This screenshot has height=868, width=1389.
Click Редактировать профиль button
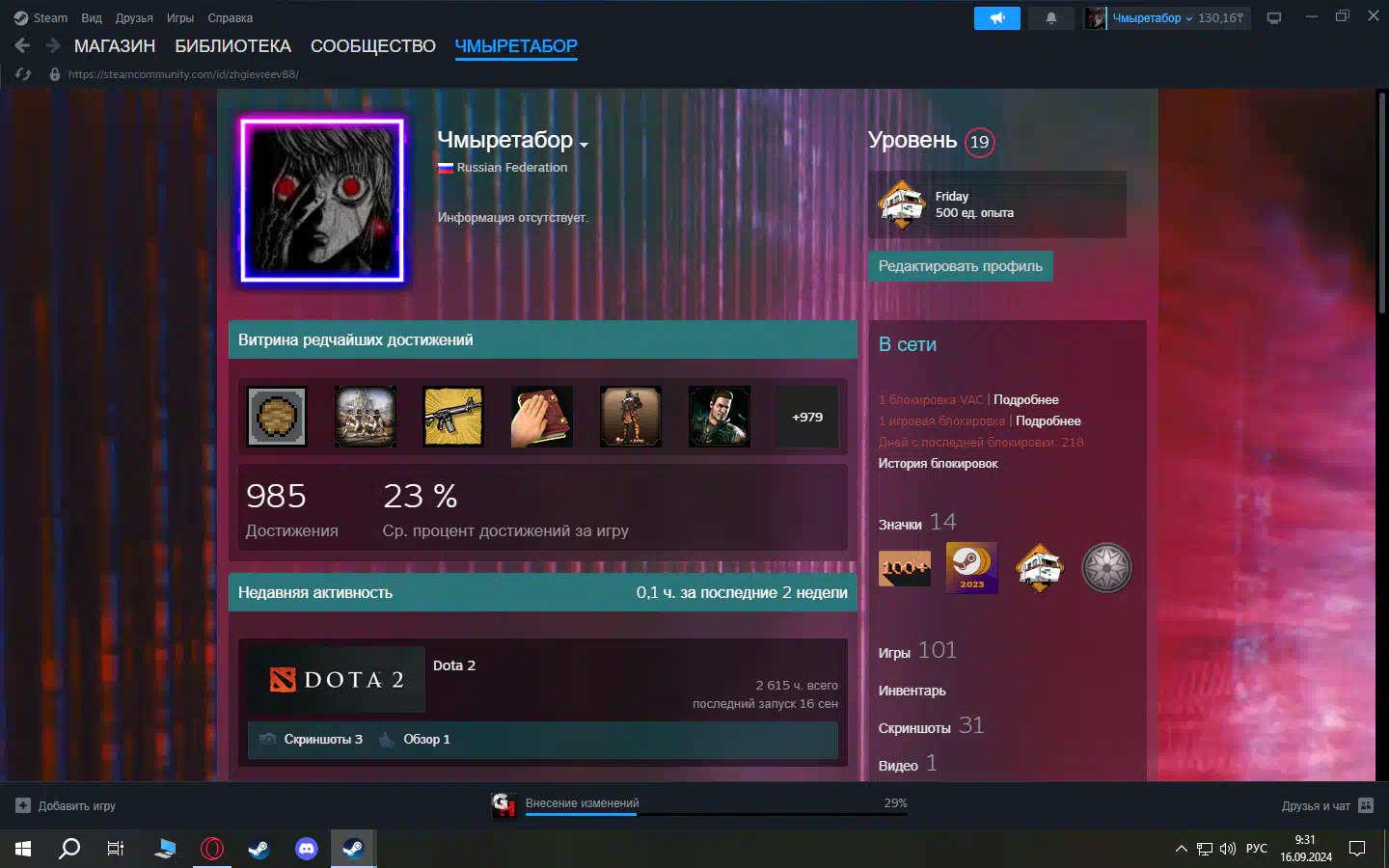click(960, 266)
